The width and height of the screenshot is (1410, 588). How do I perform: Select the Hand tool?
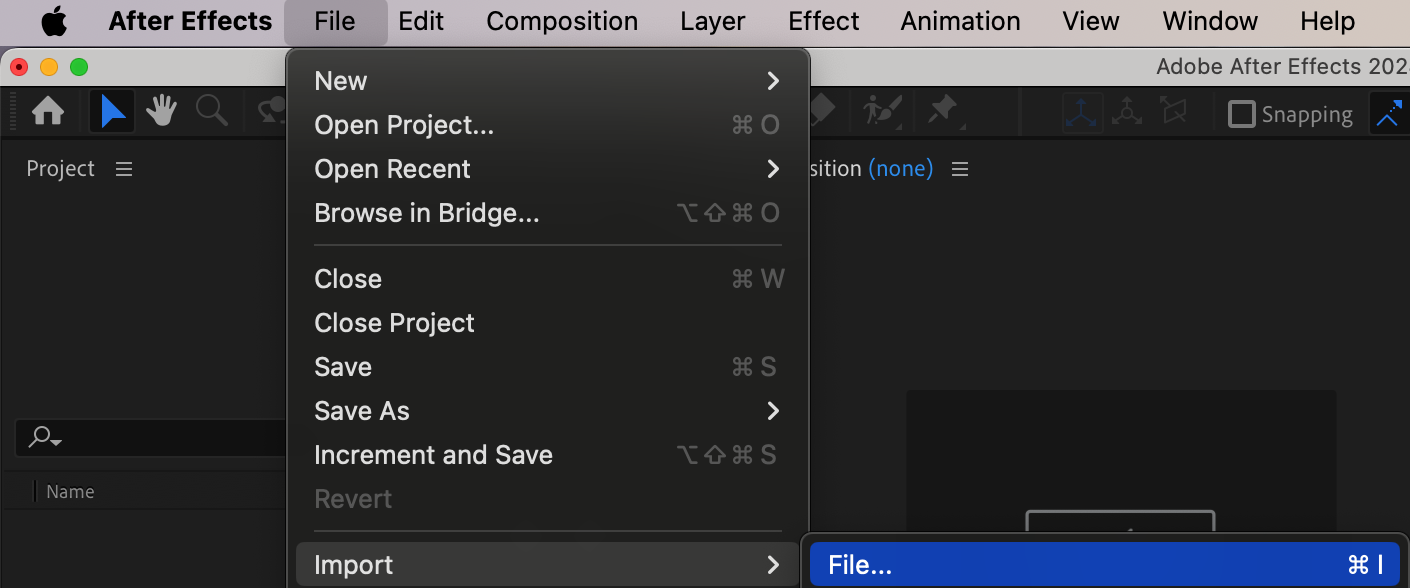coord(162,111)
